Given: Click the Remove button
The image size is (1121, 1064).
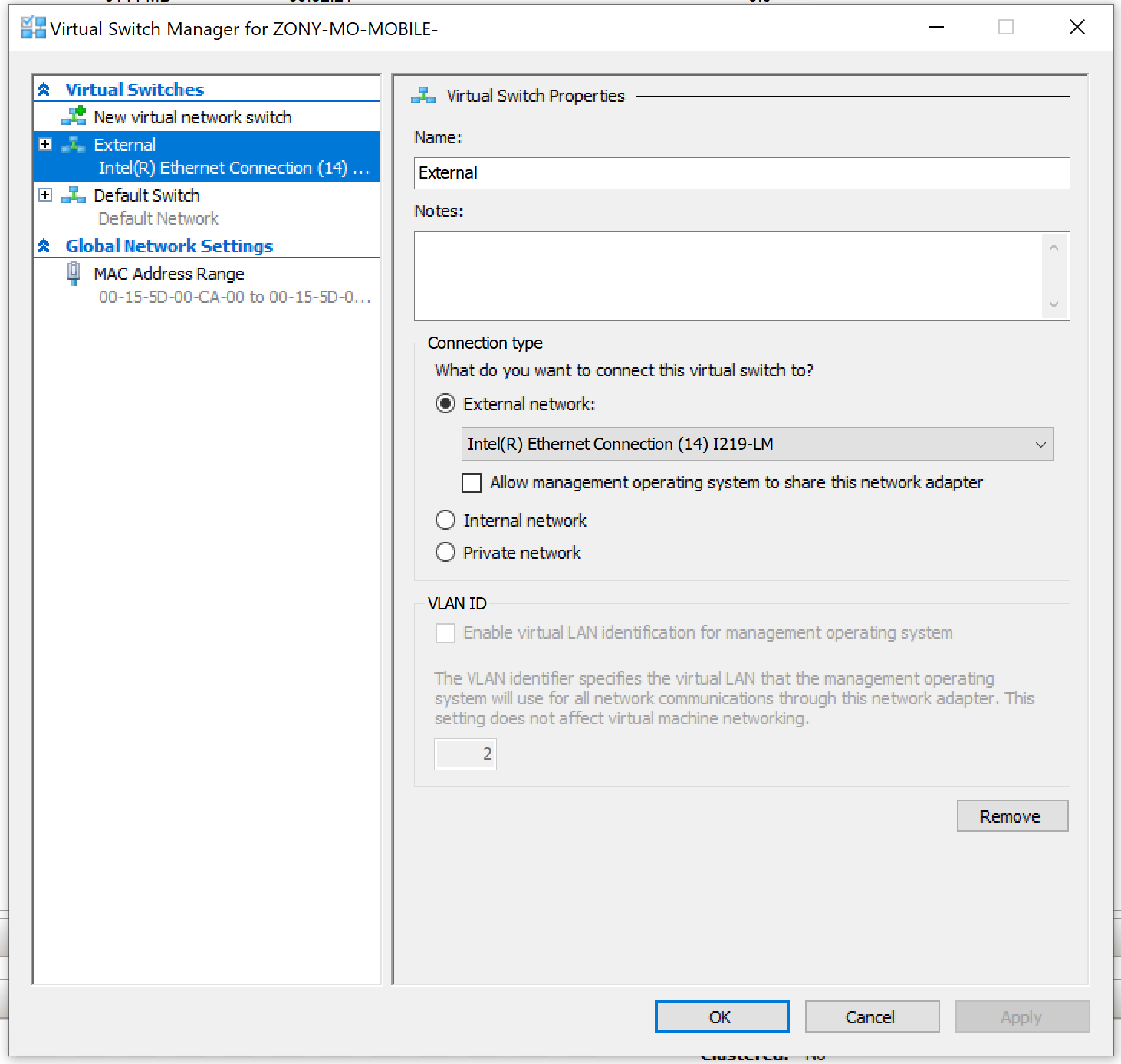Looking at the screenshot, I should pos(1011,816).
